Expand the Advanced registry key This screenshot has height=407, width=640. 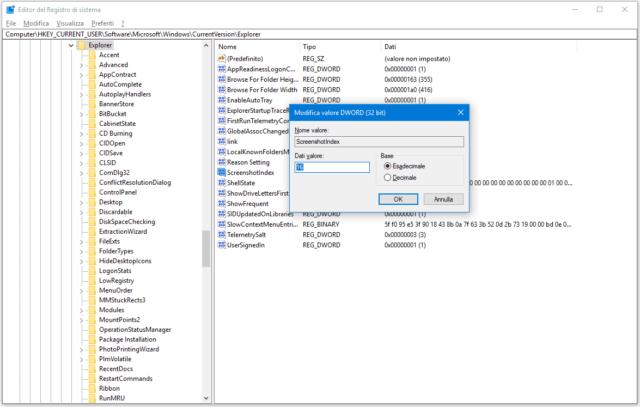click(x=81, y=65)
